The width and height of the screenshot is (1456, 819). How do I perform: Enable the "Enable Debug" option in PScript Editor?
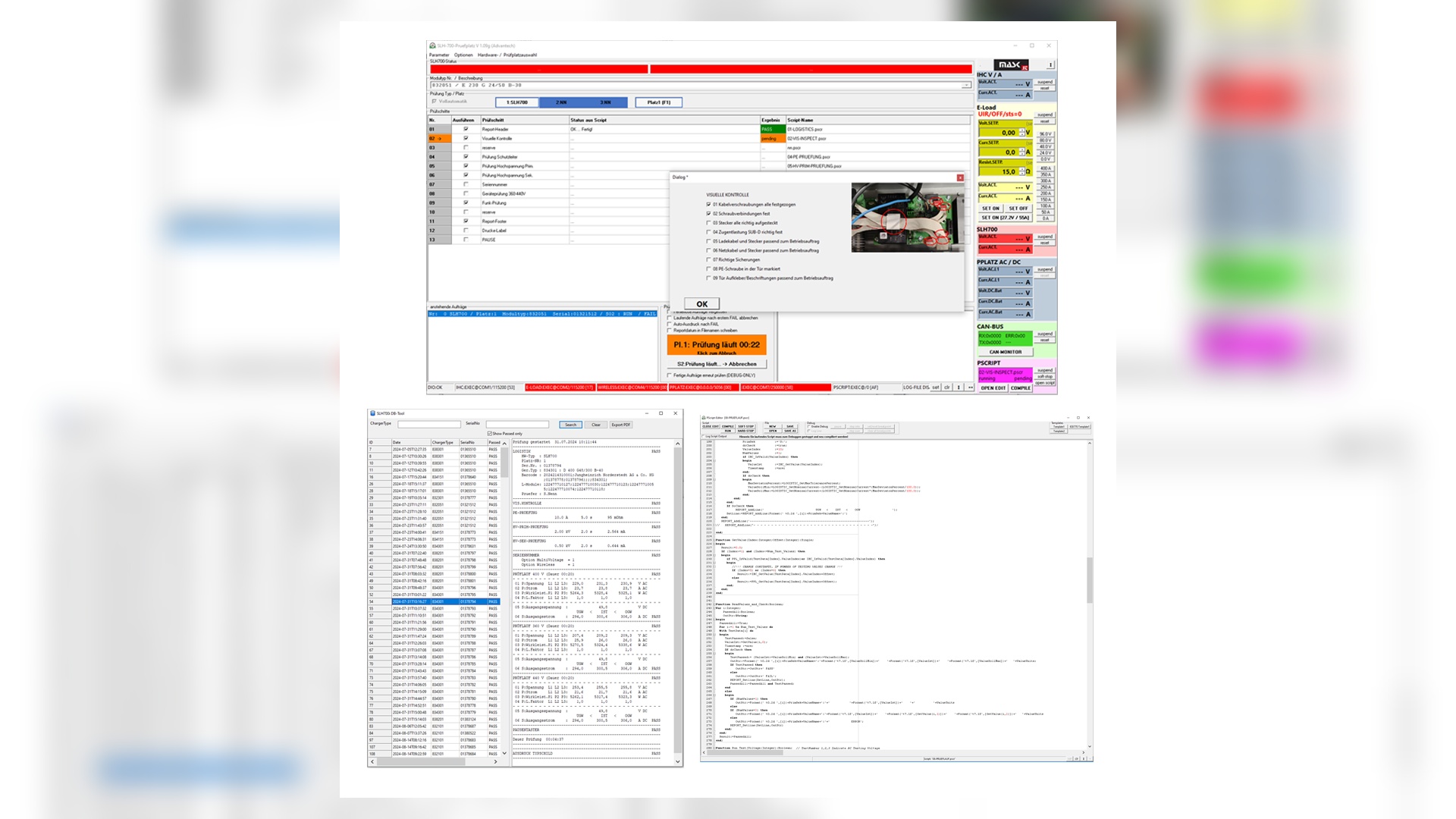pos(810,426)
